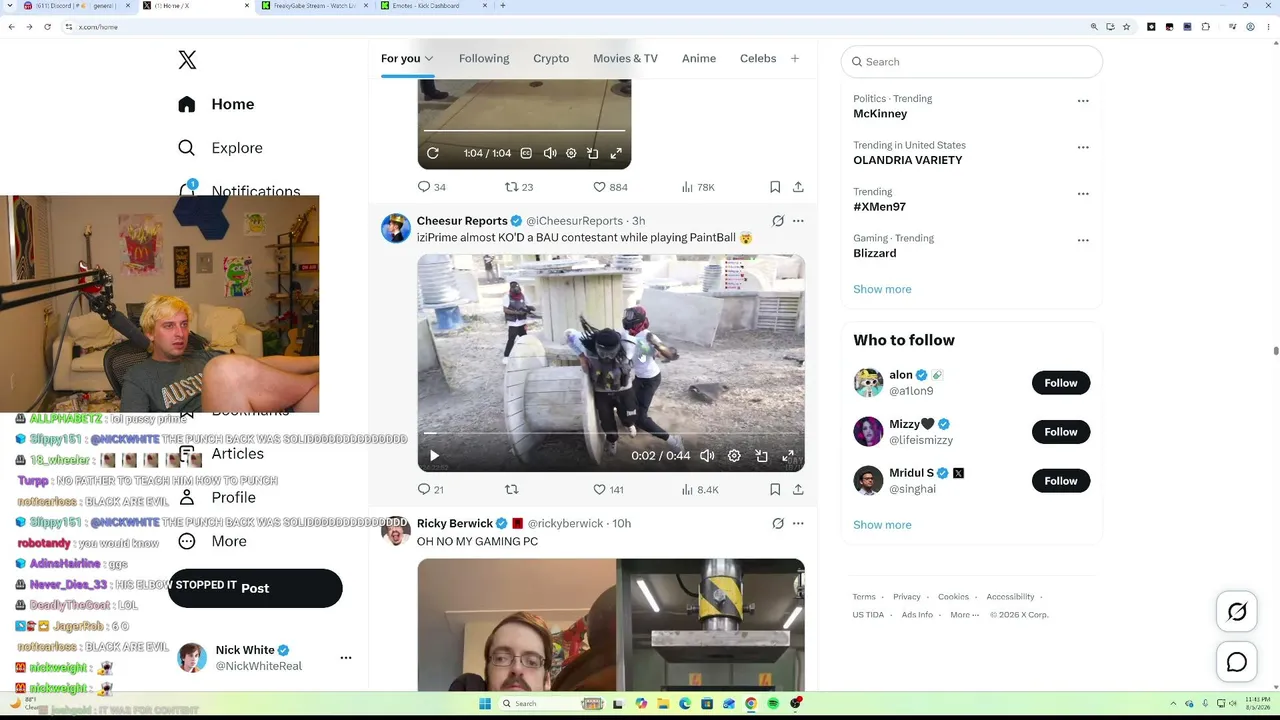The height and width of the screenshot is (720, 1280).
Task: Repost the post with 23 reposts
Action: pyautogui.click(x=519, y=187)
